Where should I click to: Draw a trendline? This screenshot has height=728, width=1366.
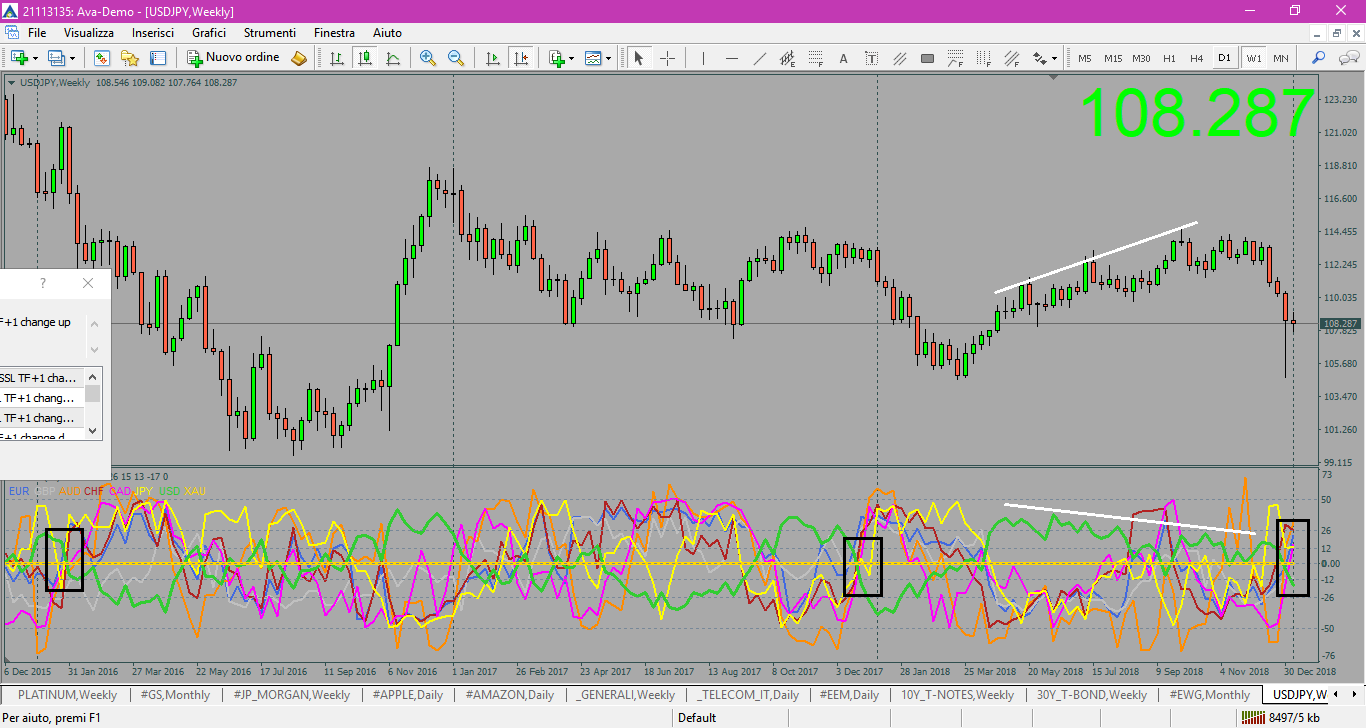(x=759, y=58)
